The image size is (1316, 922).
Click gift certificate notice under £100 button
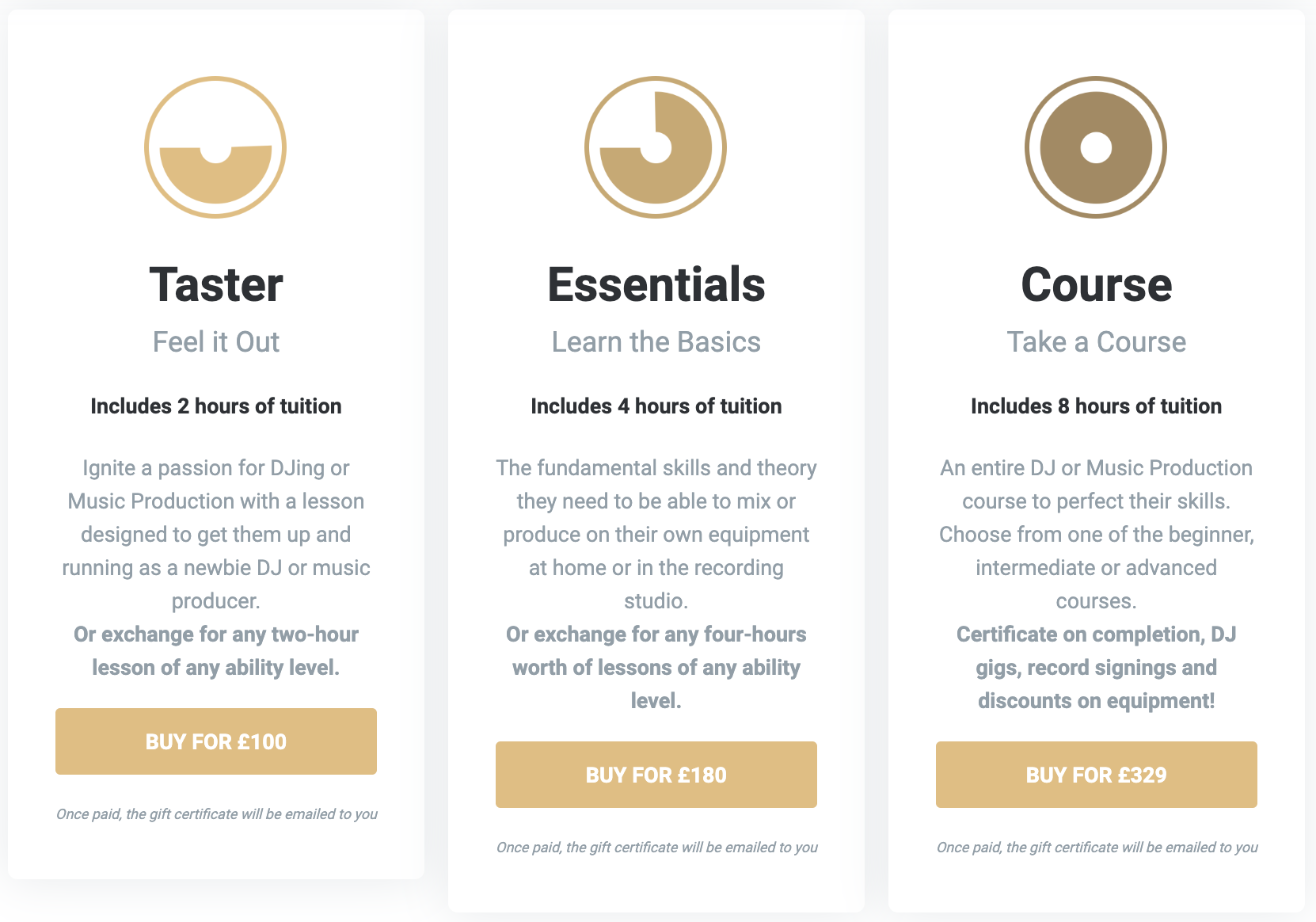tap(216, 814)
